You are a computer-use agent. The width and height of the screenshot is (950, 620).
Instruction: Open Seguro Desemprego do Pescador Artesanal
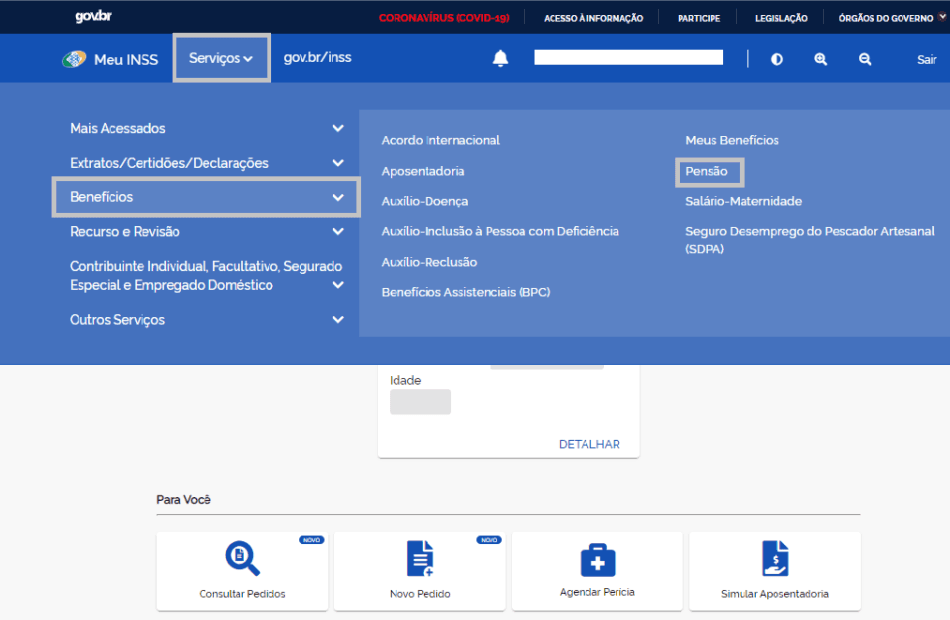click(809, 240)
